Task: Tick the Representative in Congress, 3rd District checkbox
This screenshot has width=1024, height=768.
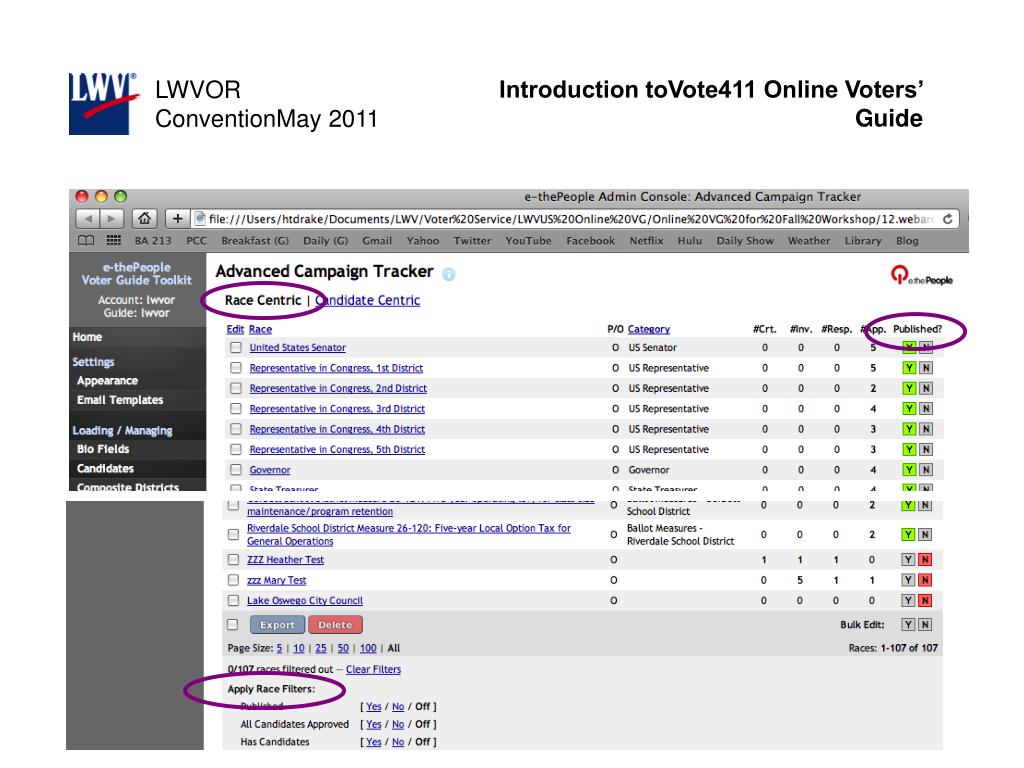Action: click(236, 409)
